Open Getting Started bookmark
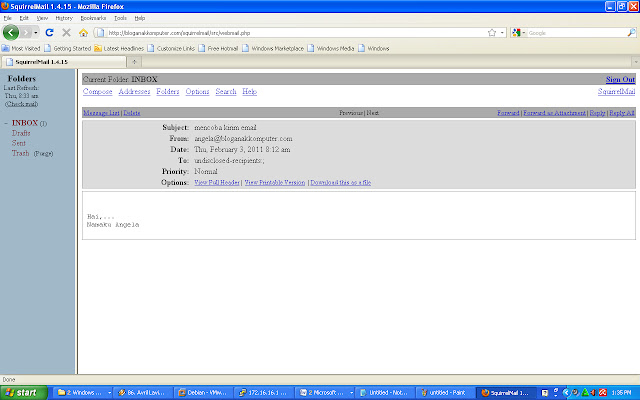Image resolution: width=640 pixels, height=400 pixels. pyautogui.click(x=68, y=48)
